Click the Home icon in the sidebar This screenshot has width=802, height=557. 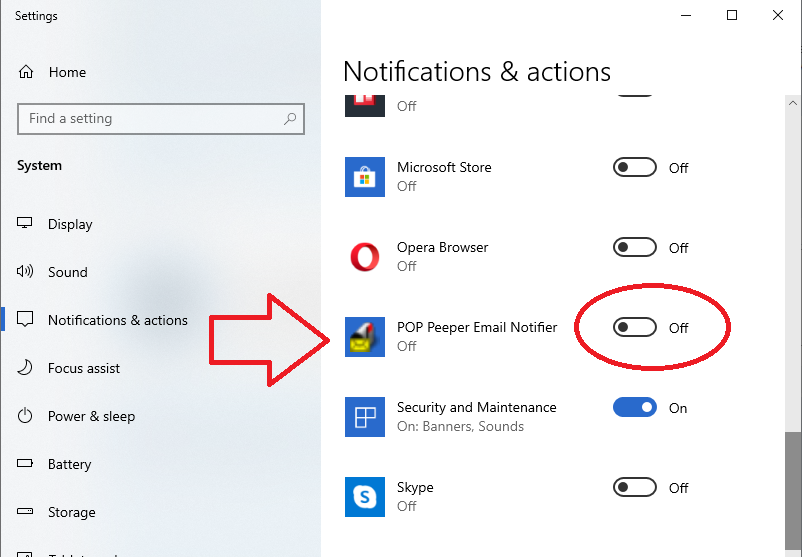point(26,72)
